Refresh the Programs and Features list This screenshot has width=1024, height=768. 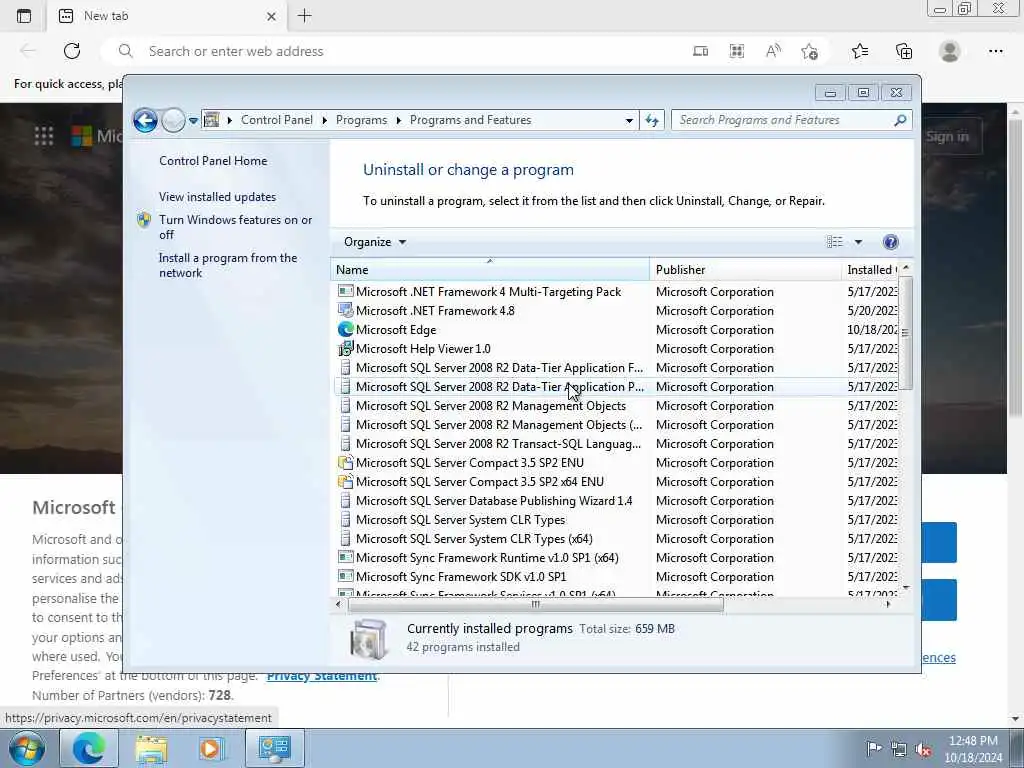pos(652,120)
